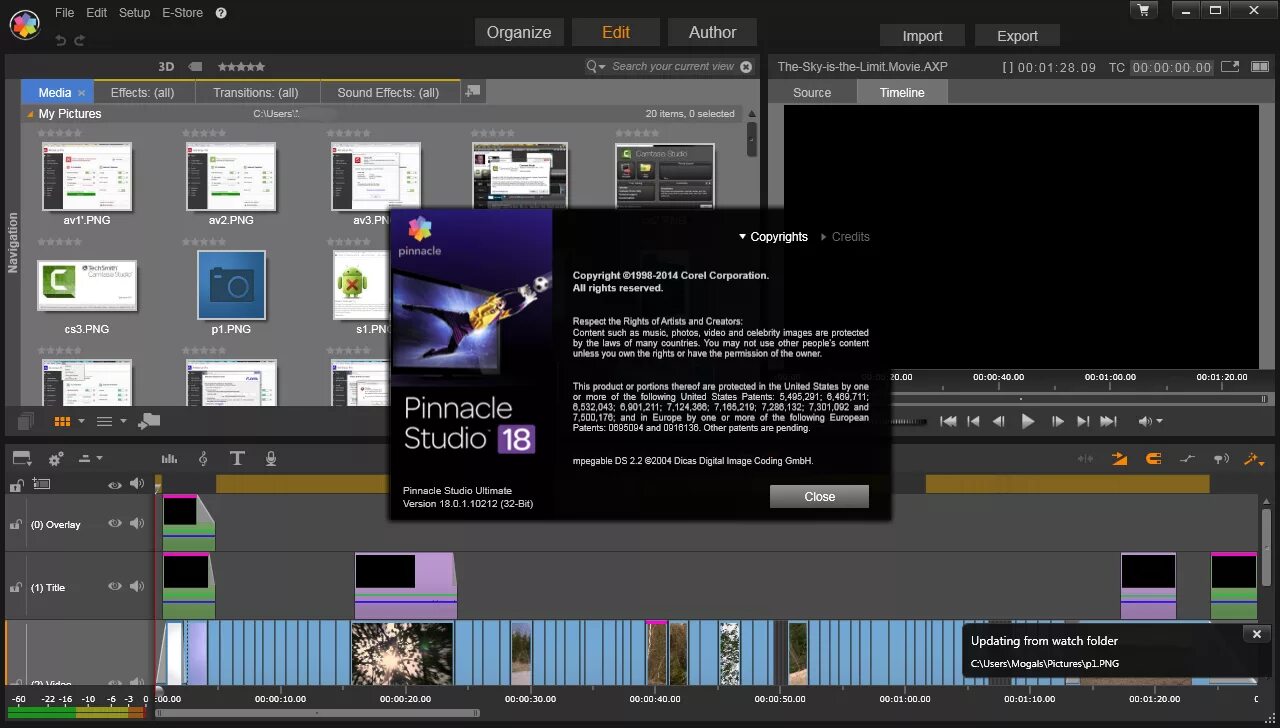Mute the (0) Overlay track audio
This screenshot has height=728, width=1280.
pyautogui.click(x=137, y=523)
